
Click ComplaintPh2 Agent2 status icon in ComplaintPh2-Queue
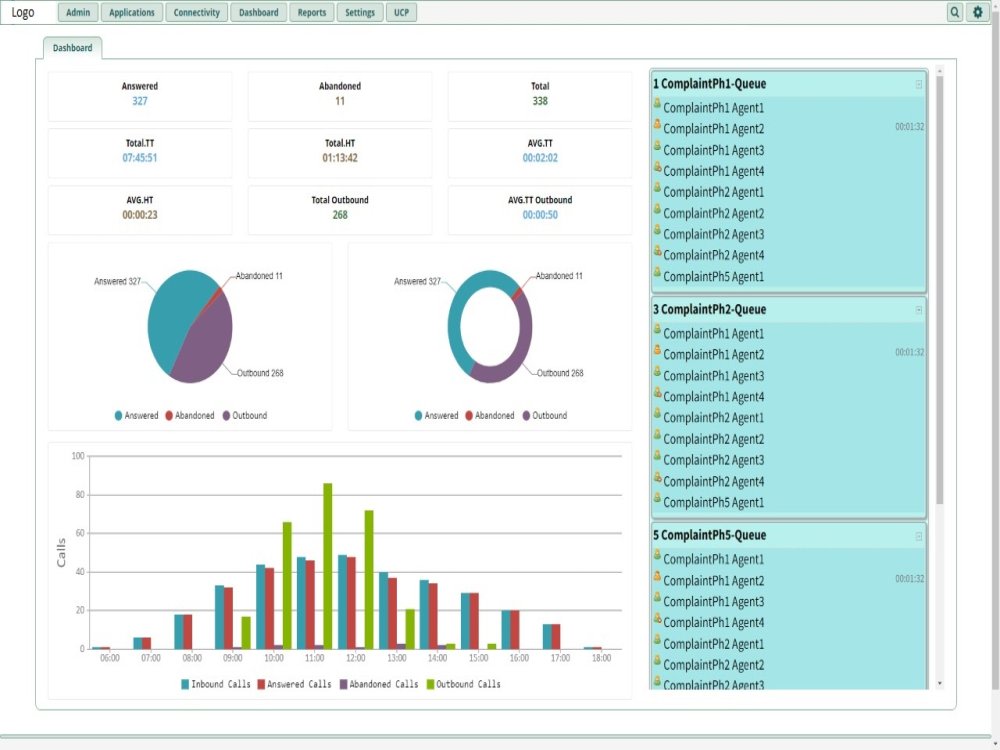[657, 436]
